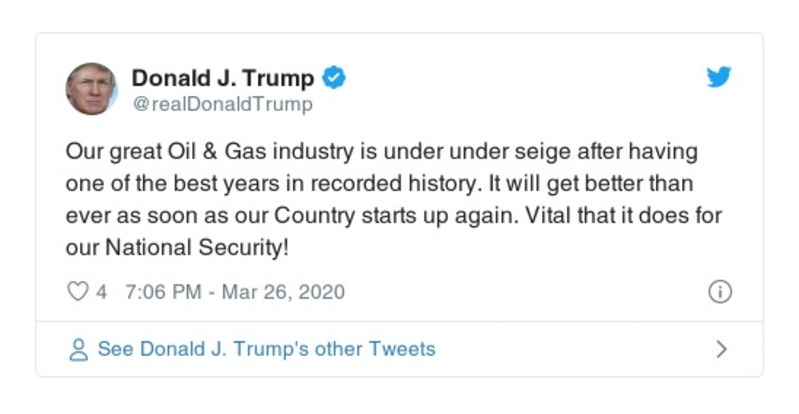
Task: Open See Donald J. Trump's other Tweets
Action: [x=266, y=350]
